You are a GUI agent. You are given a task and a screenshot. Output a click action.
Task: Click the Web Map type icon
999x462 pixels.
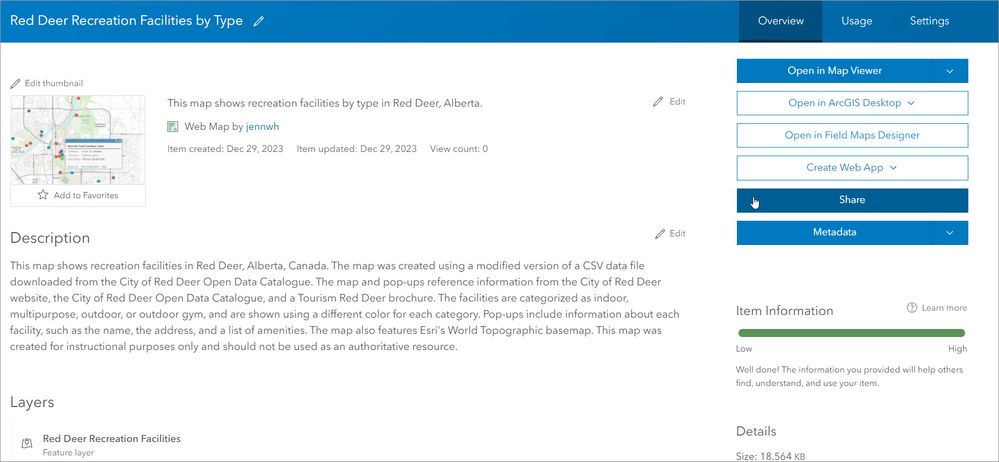[x=173, y=127]
